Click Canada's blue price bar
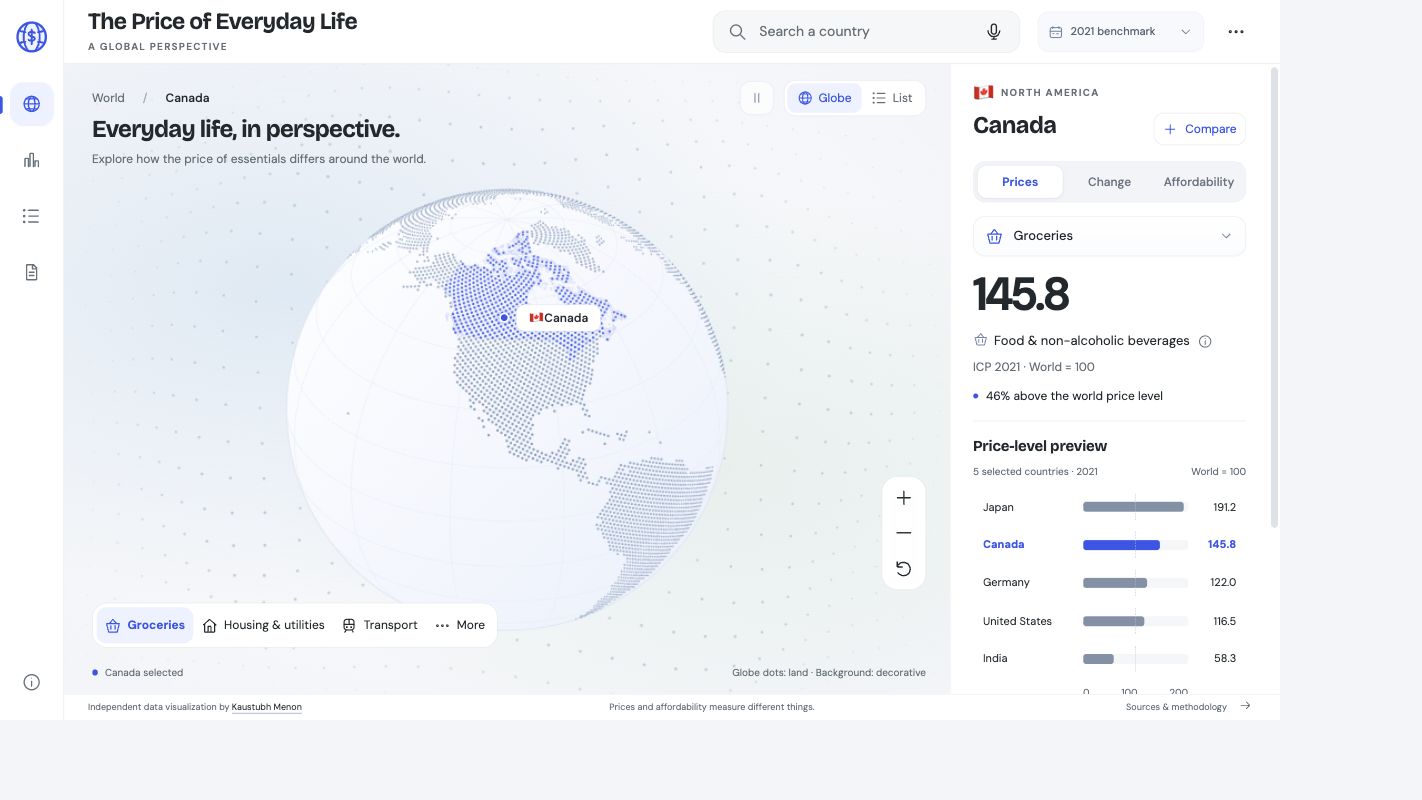The width and height of the screenshot is (1422, 800). point(1121,545)
